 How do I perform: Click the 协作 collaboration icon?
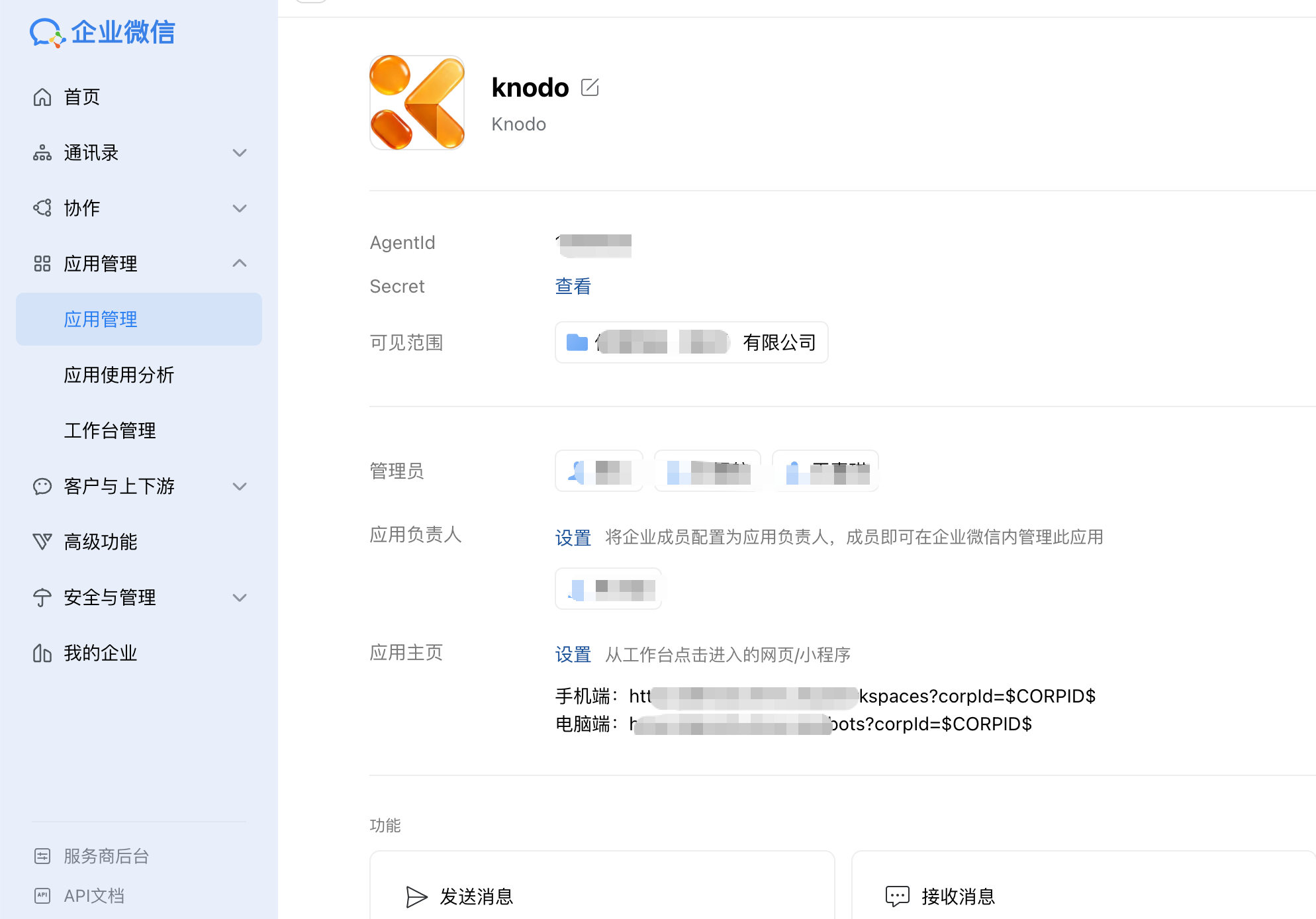tap(42, 208)
